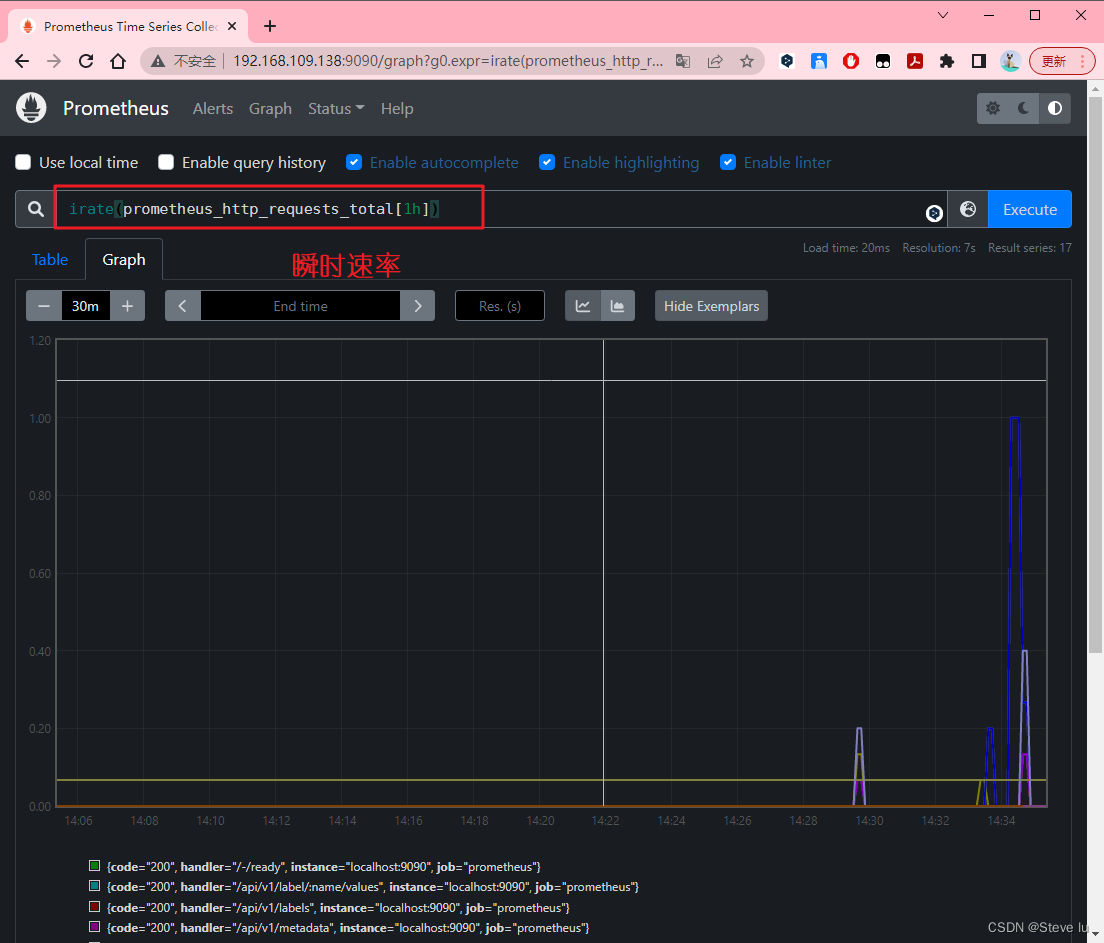Select the browser-preferred contrast theme icon
Image resolution: width=1104 pixels, height=943 pixels.
point(1055,108)
